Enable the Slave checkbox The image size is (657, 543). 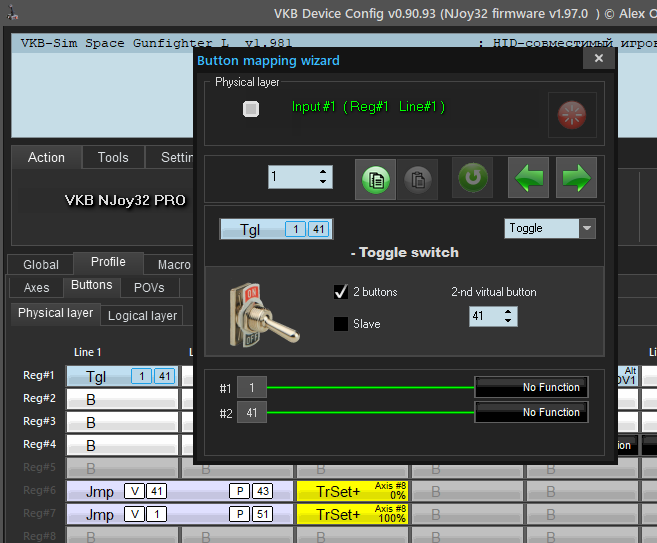click(x=341, y=323)
